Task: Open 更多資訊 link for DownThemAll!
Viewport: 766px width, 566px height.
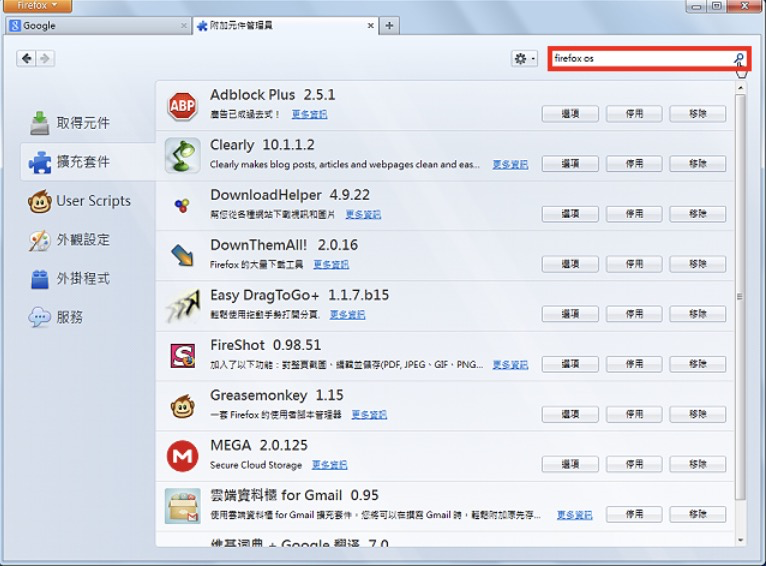Action: (x=331, y=265)
